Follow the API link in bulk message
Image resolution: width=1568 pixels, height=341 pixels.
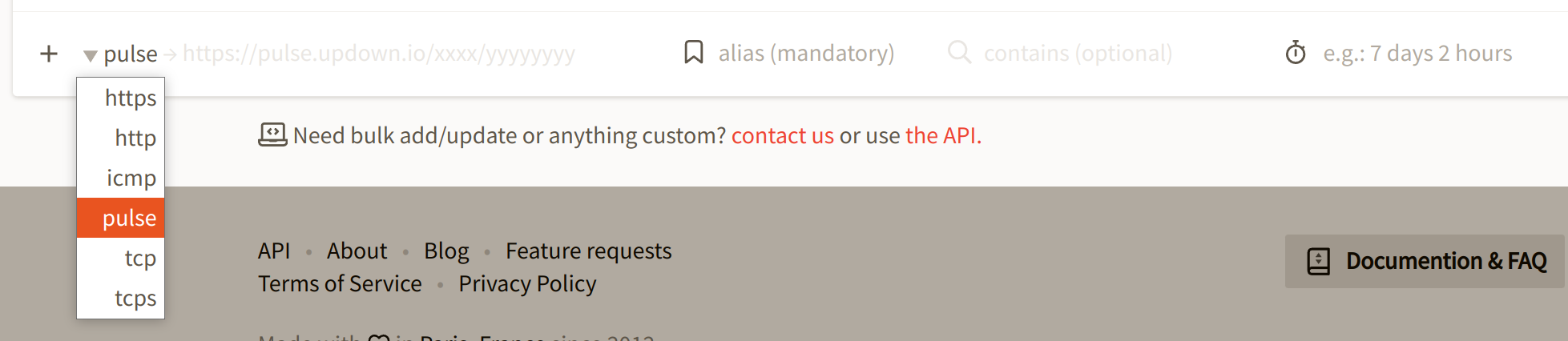[x=942, y=136]
